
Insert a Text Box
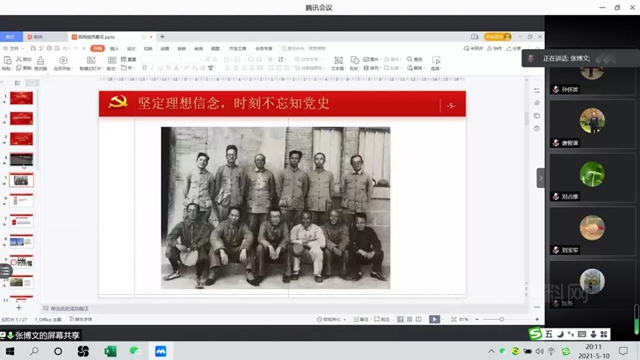point(338,63)
